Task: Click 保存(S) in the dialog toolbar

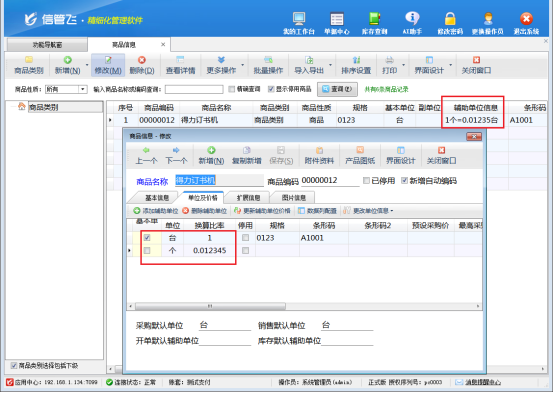Action: pyautogui.click(x=281, y=156)
